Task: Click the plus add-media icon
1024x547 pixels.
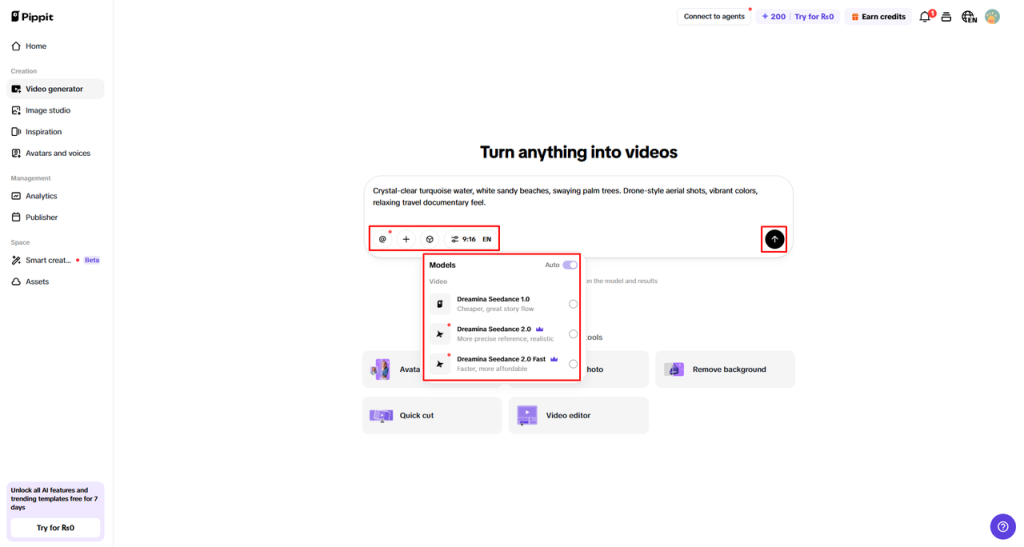Action: (x=406, y=239)
